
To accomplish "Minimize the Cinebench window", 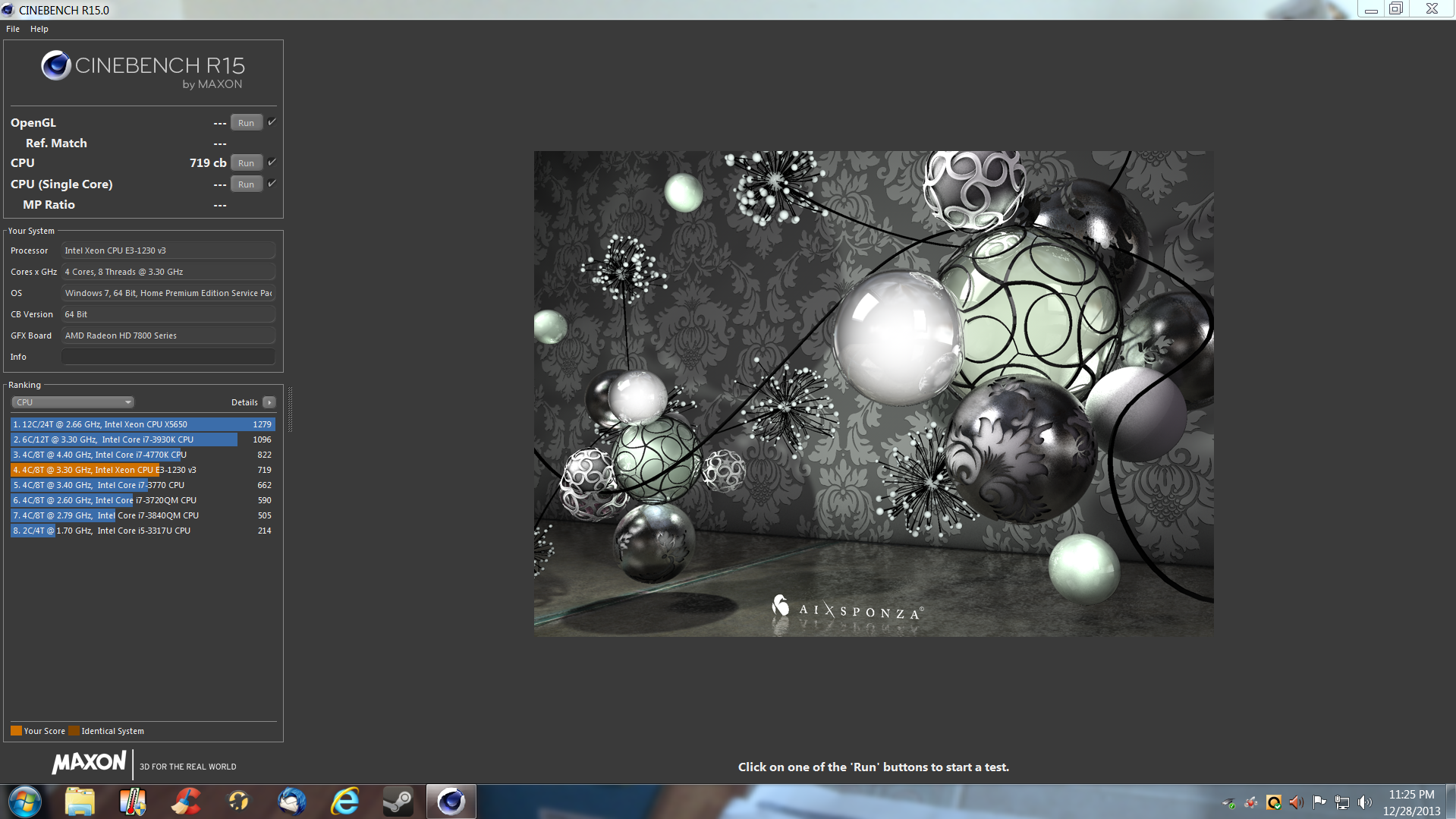I will (x=1371, y=9).
